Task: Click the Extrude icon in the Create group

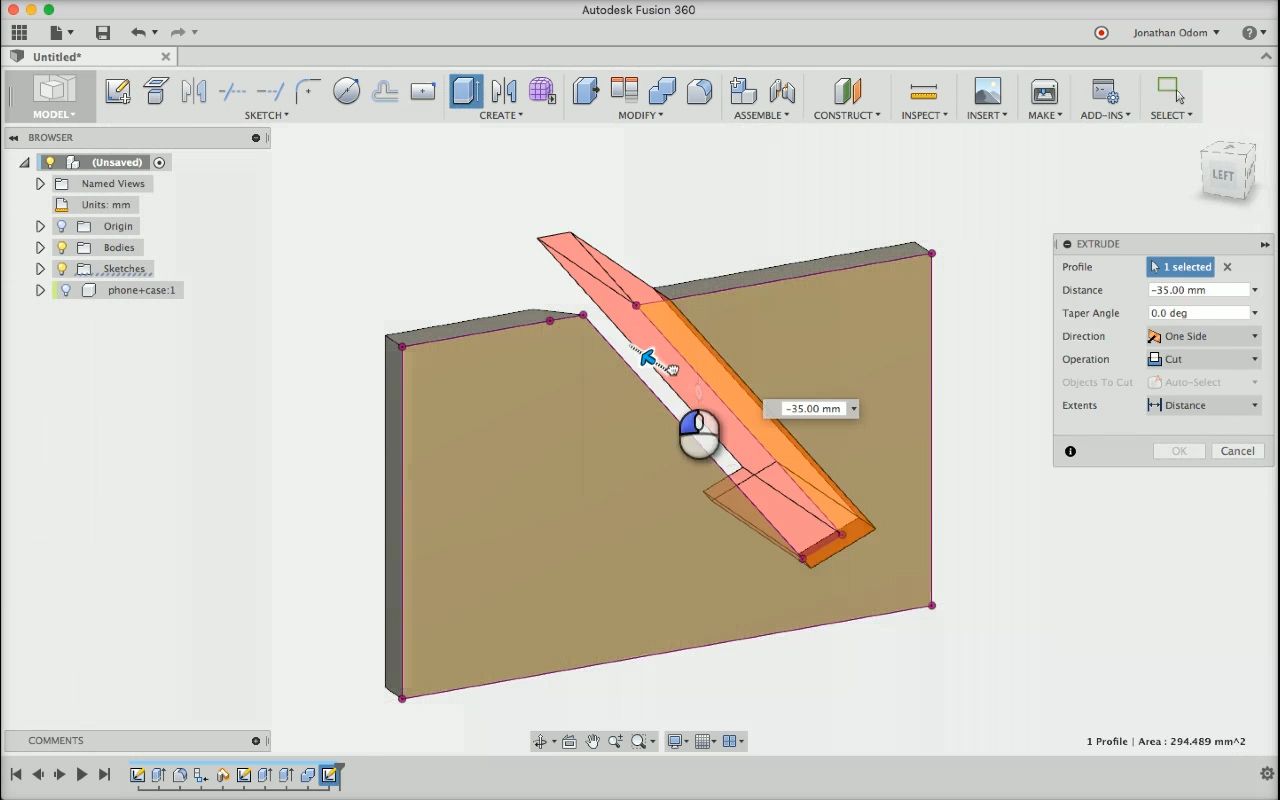Action: (x=466, y=91)
